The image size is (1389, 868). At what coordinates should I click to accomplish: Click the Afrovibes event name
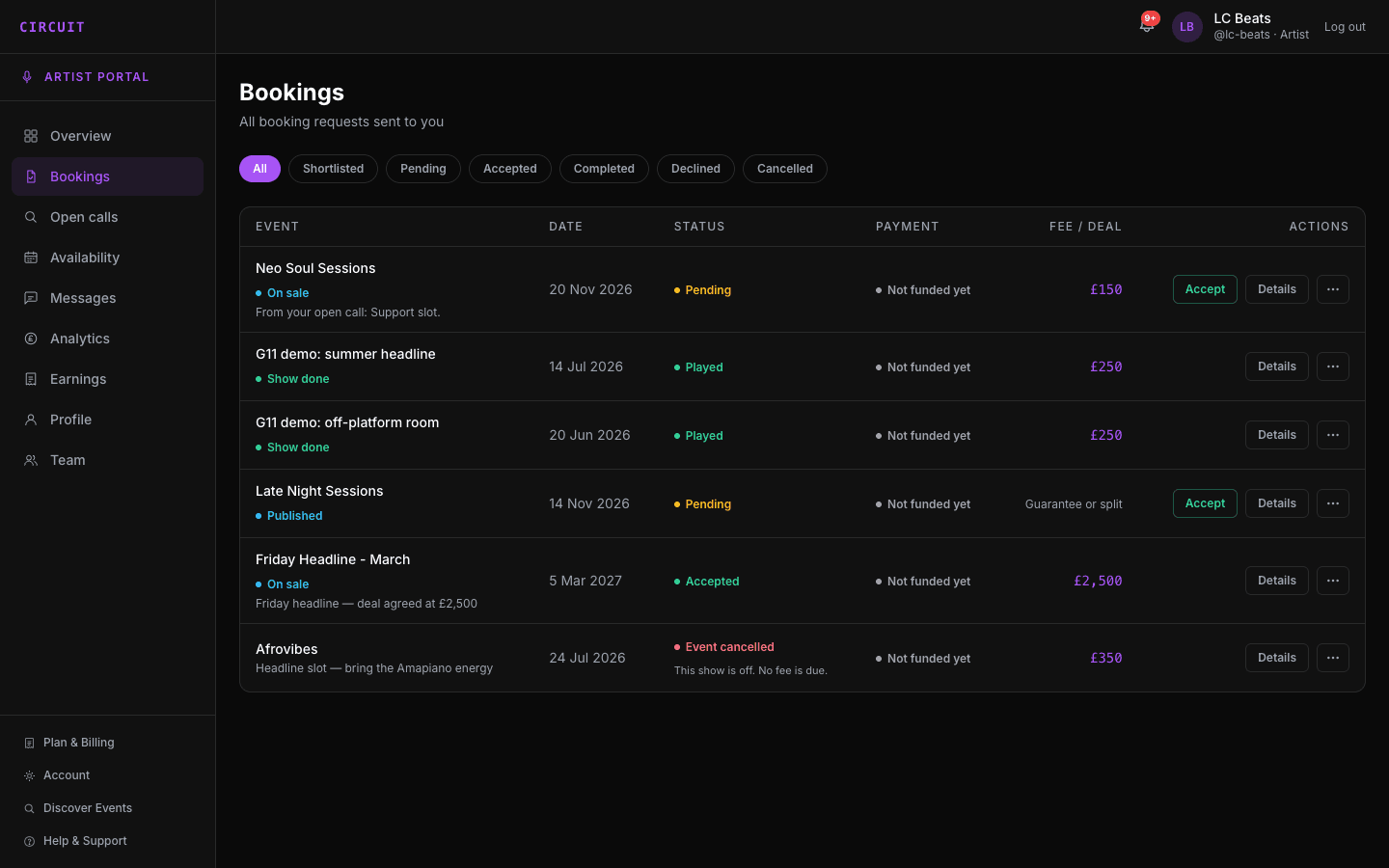click(286, 649)
